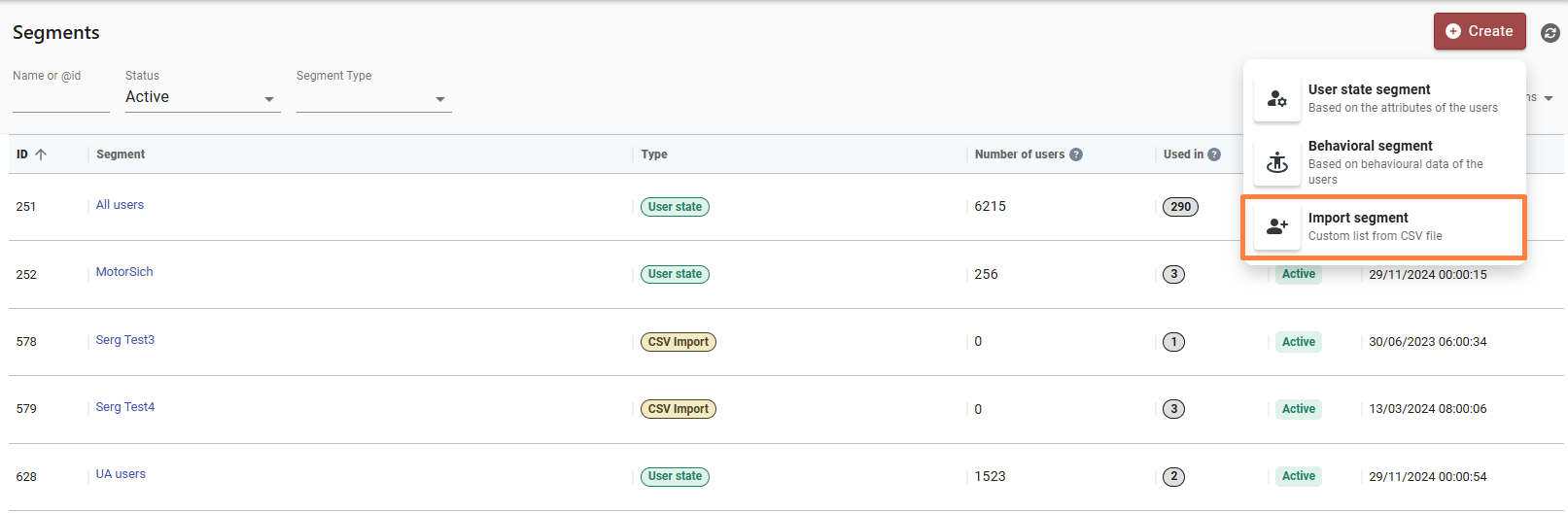Click the Behavioral segment icon
Screen dimensions: 1568x513
tap(1276, 163)
